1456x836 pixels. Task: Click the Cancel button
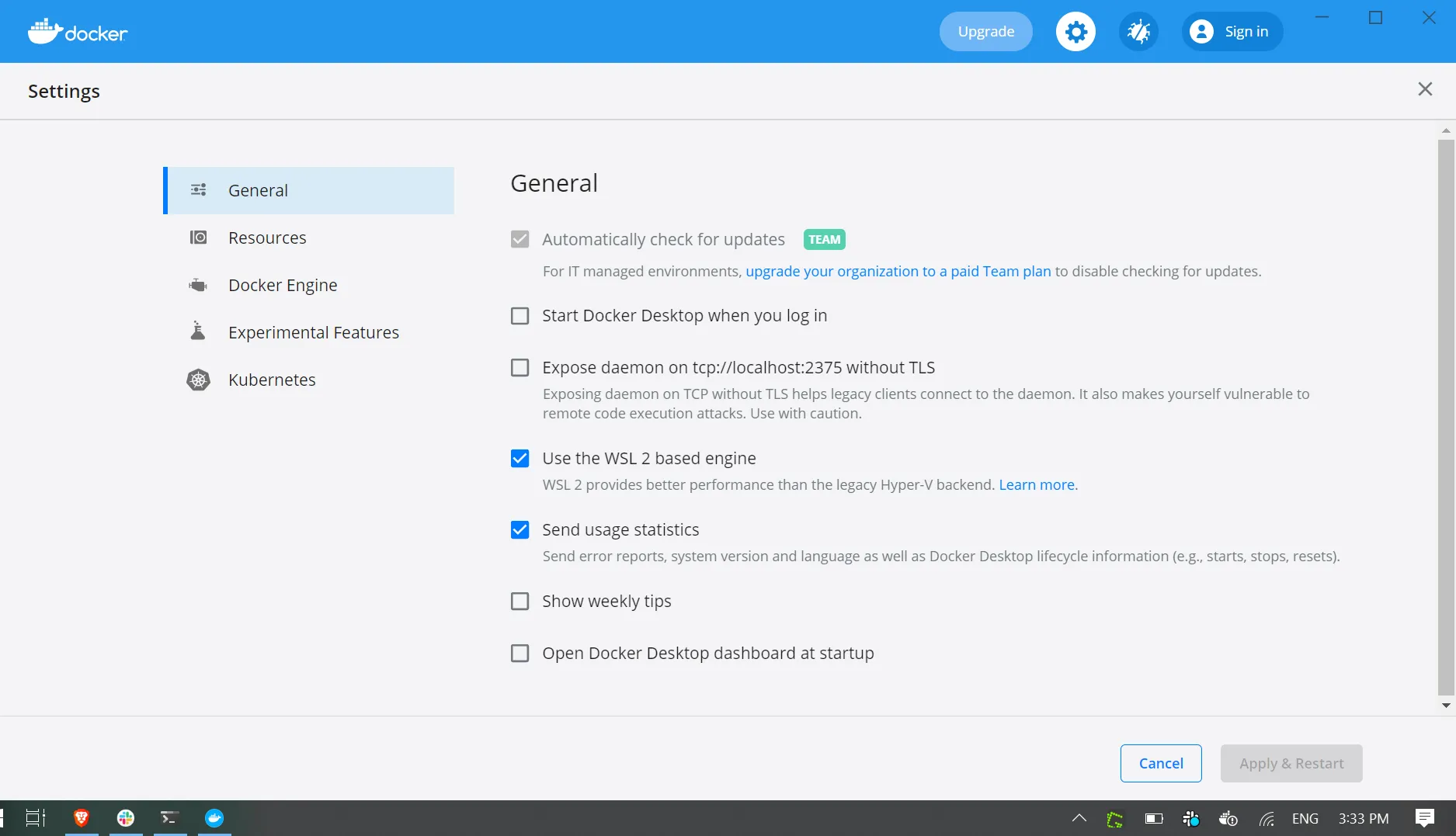click(1161, 763)
